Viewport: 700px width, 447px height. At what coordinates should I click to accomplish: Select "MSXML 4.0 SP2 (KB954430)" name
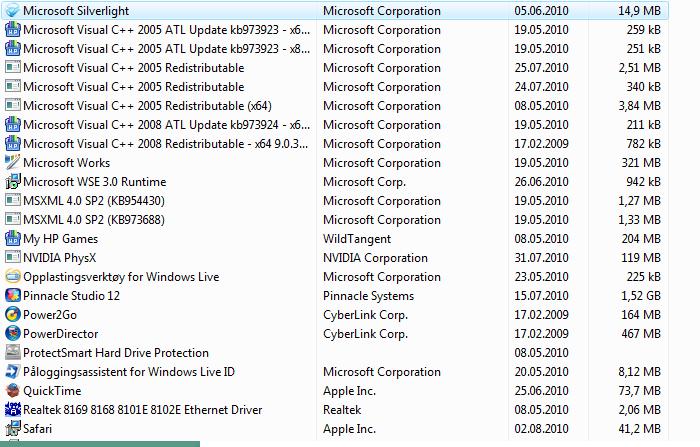click(94, 201)
